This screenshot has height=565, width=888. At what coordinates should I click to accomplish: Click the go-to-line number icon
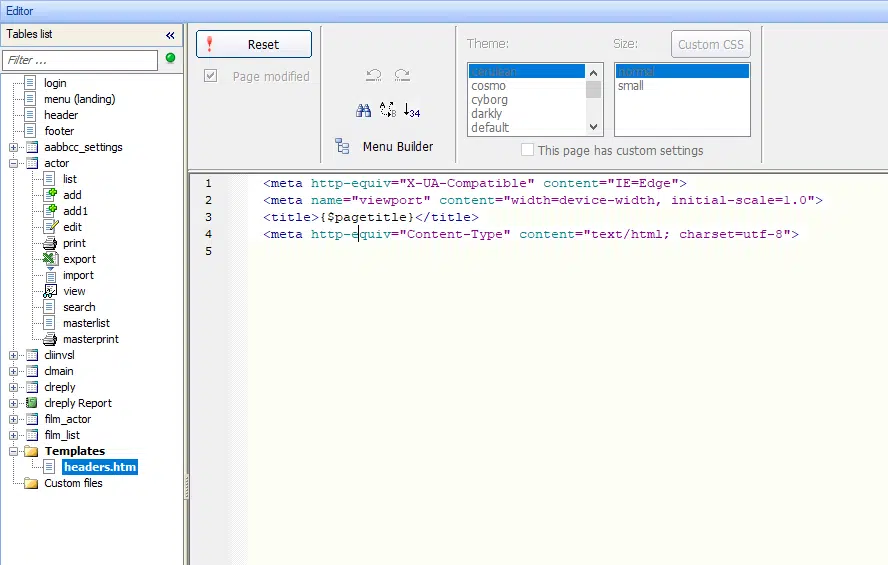pos(412,110)
